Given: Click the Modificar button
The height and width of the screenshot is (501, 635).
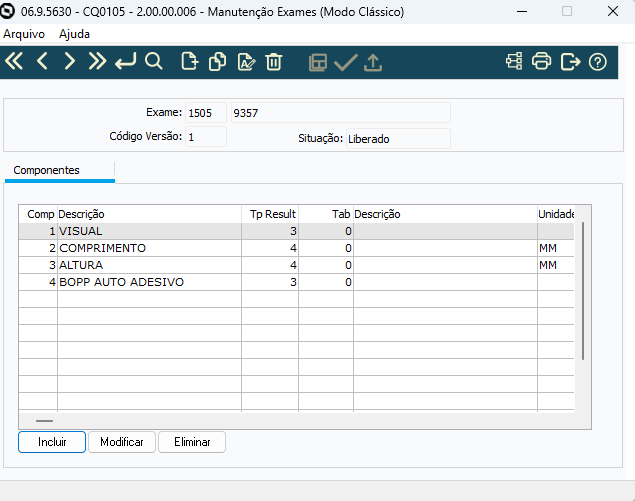Looking at the screenshot, I should tap(122, 442).
